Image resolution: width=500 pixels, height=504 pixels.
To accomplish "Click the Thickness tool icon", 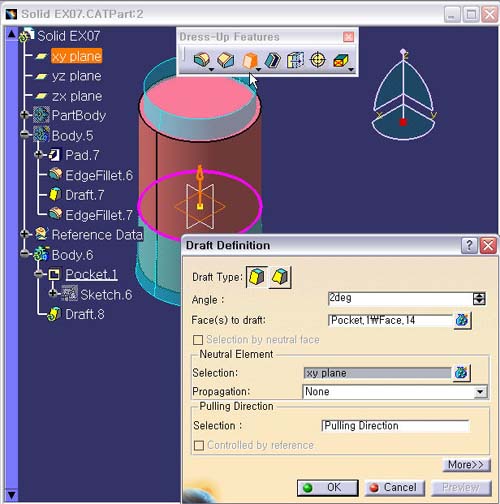I will pos(295,60).
